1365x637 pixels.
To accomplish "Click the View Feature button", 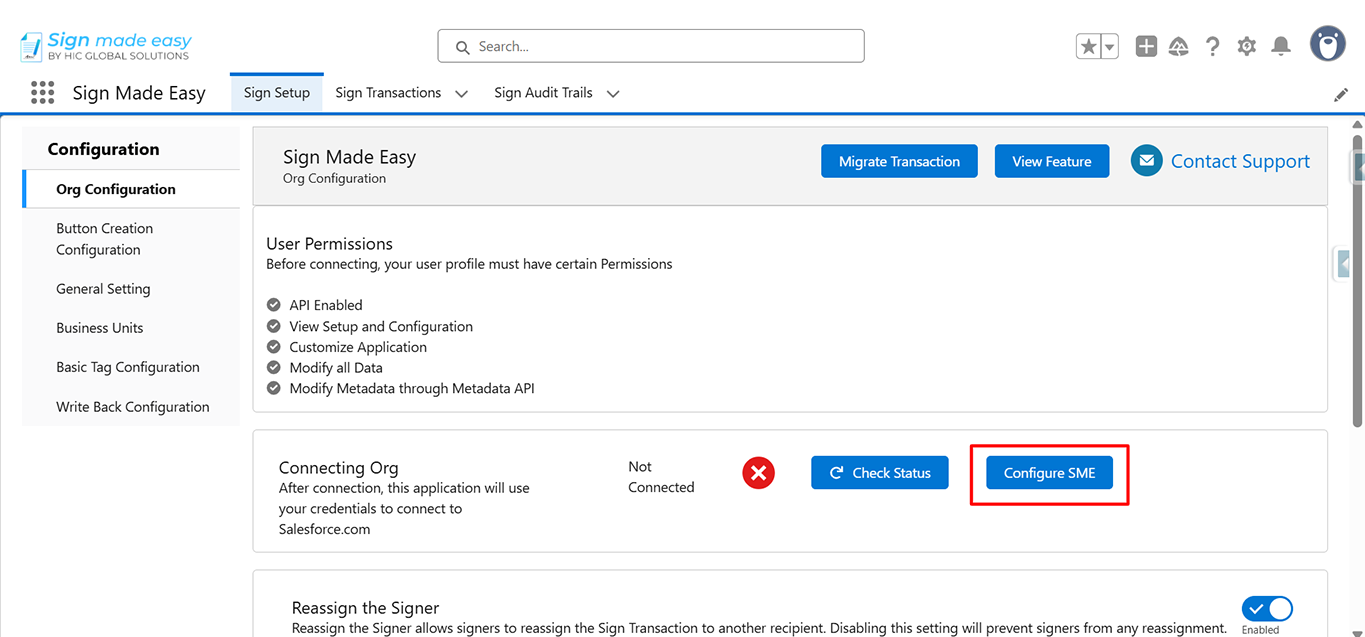I will pyautogui.click(x=1051, y=161).
